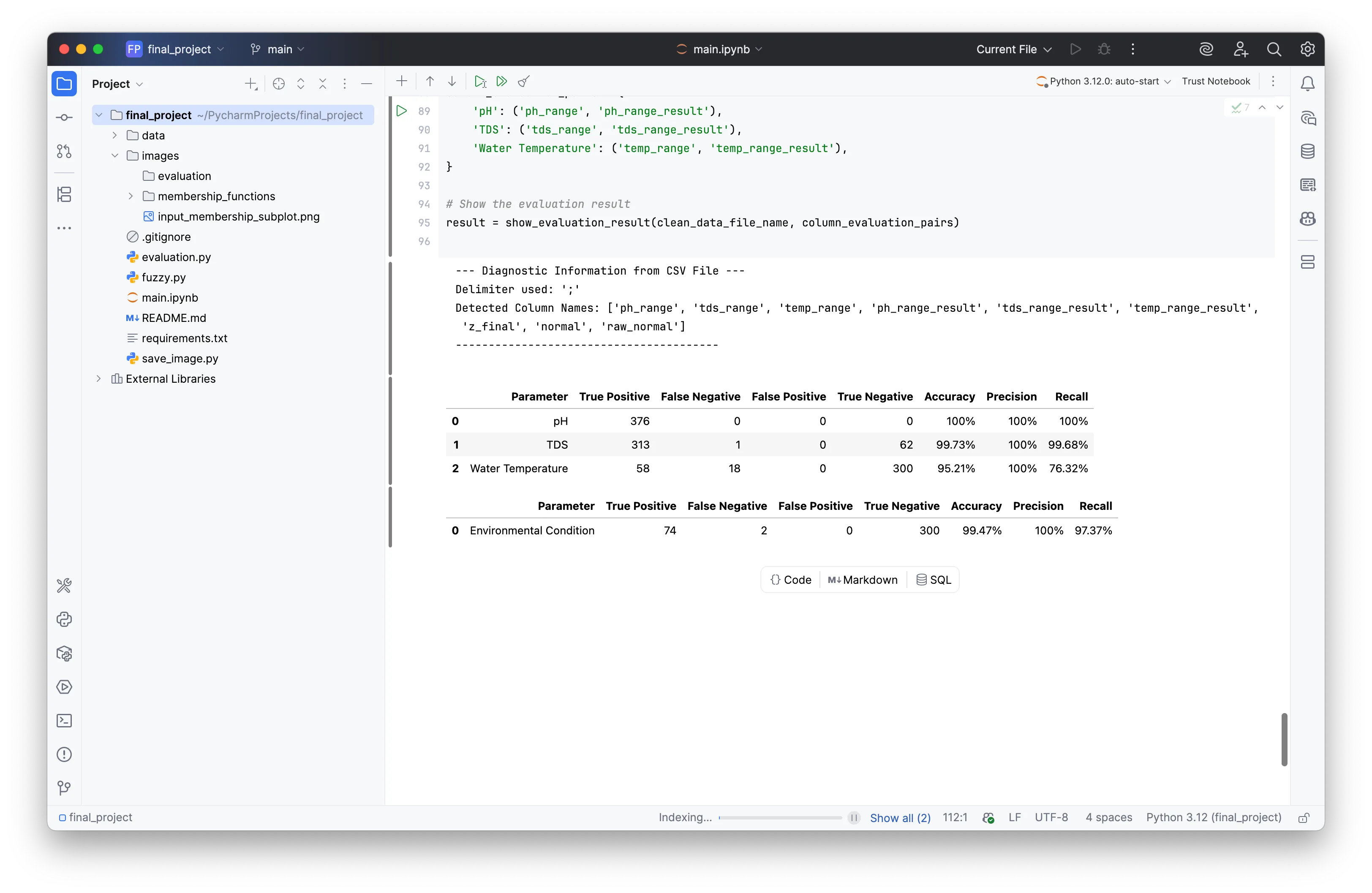Open the main branch dropdown
The height and width of the screenshot is (893, 1372).
point(277,49)
